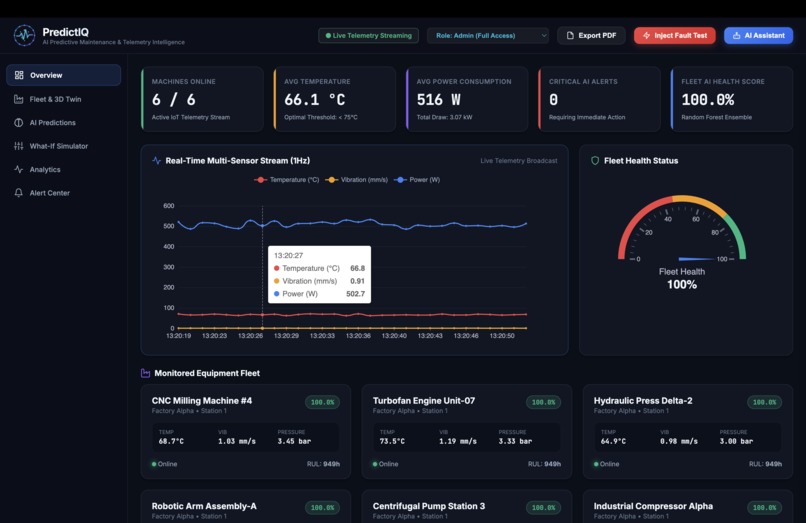Click Inject Fault Test button
Viewport: 806px width, 523px height.
tap(674, 35)
